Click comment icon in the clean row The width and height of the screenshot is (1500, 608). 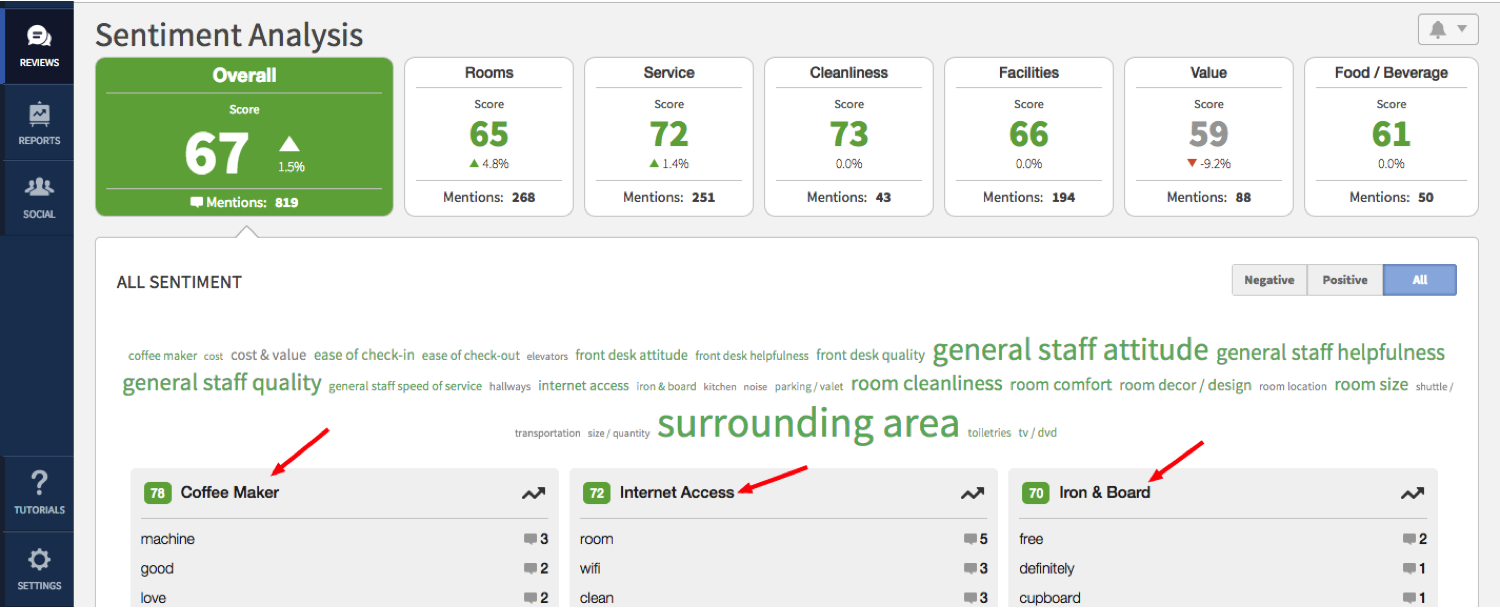[970, 598]
